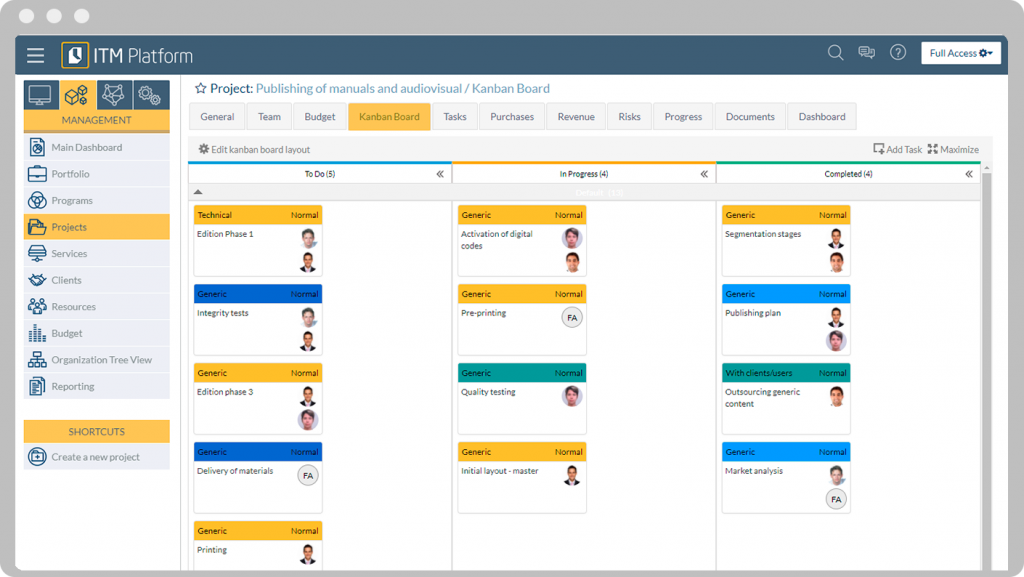Select the gears configuration icon above Management
Viewport: 1024px width, 577px height.
[149, 94]
